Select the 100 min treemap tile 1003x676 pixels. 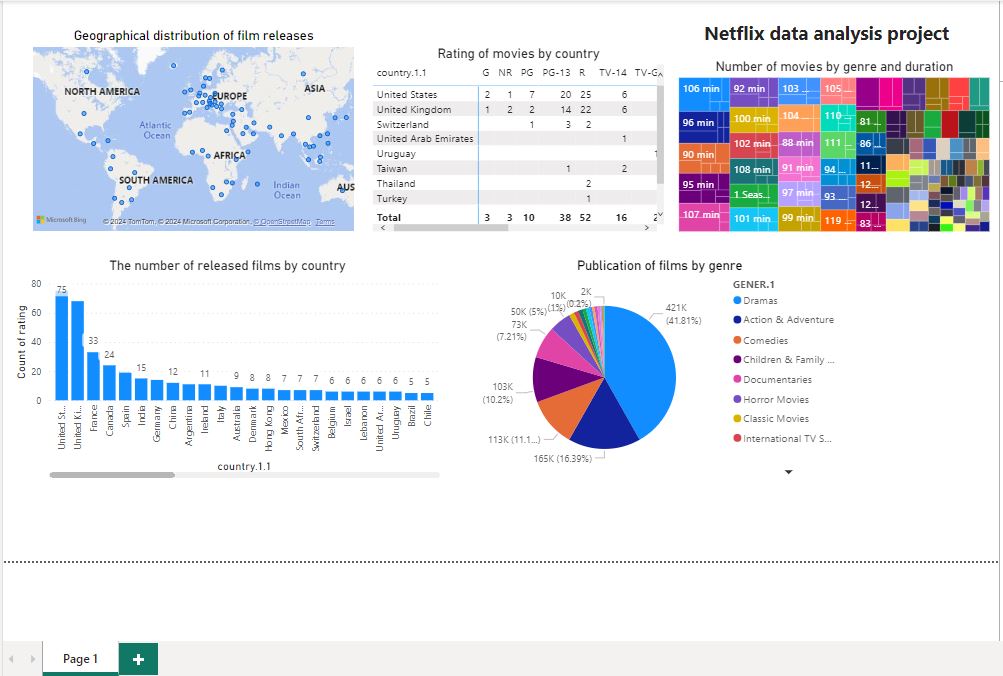(754, 120)
